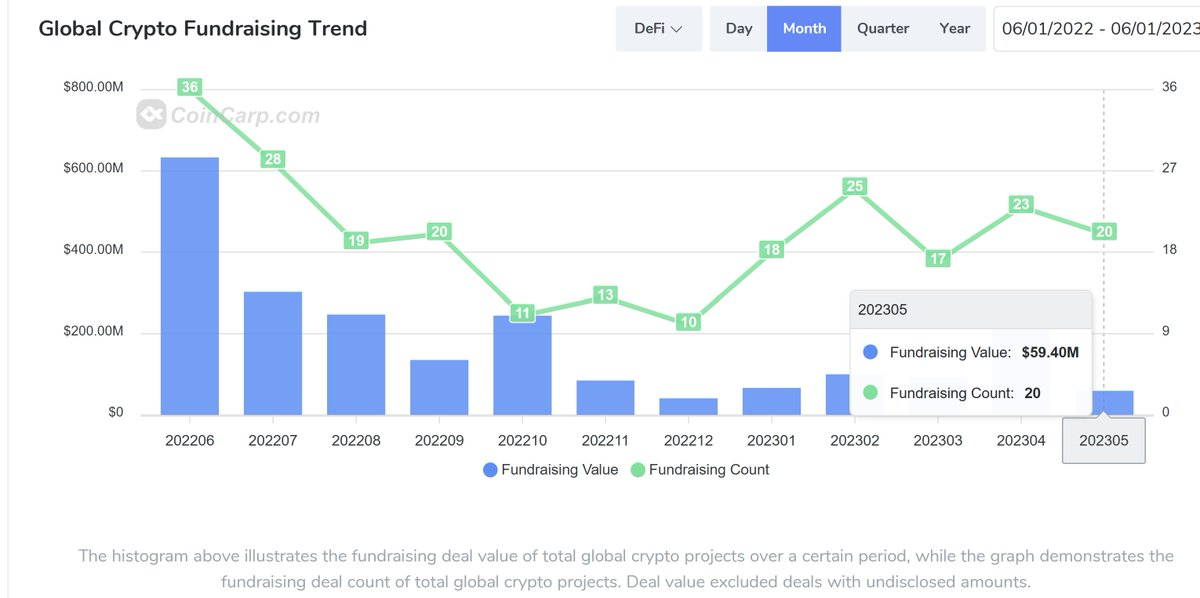The image size is (1200, 598).
Task: Select the Day view button
Action: click(738, 28)
